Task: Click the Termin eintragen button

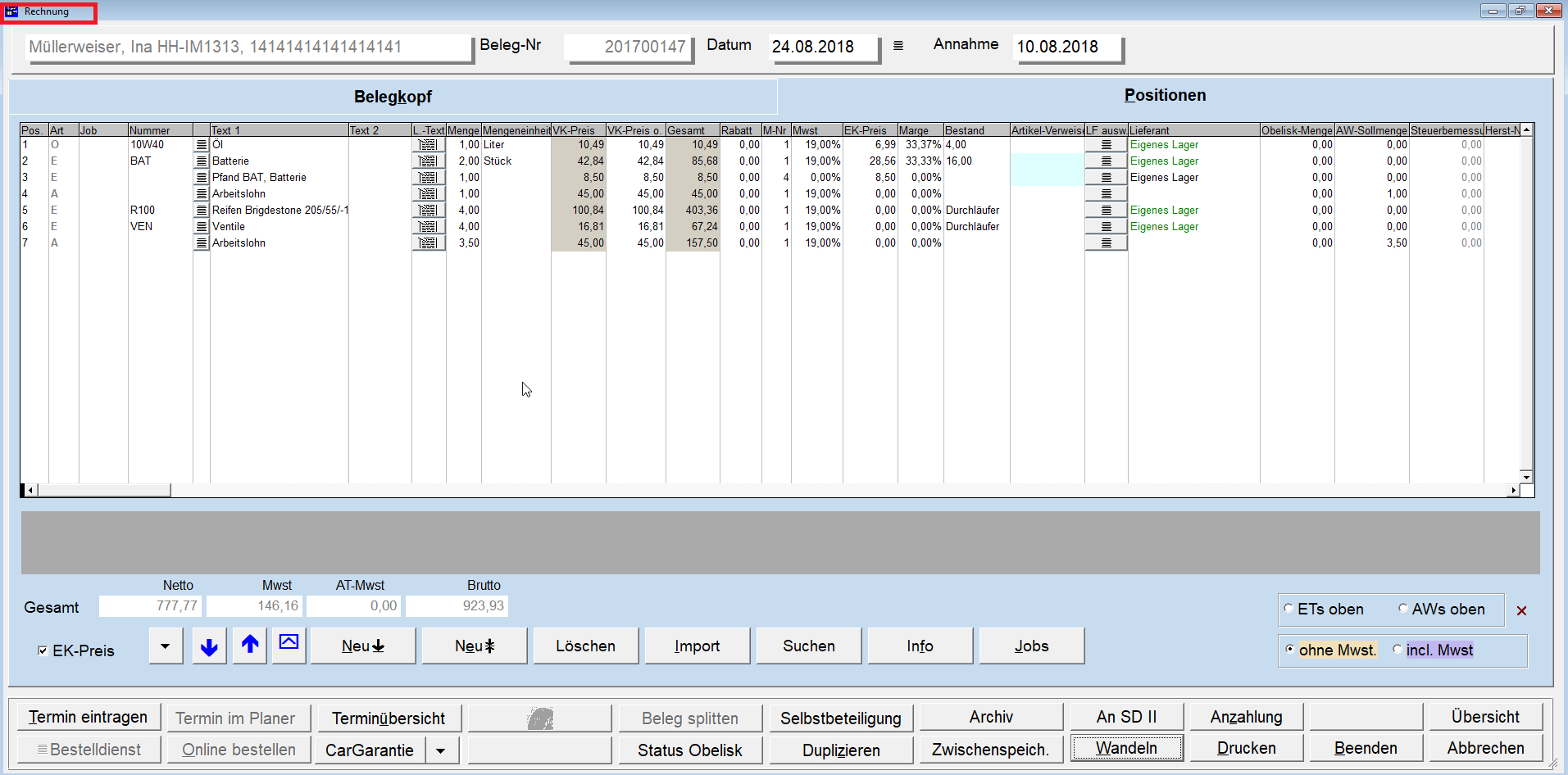Action: [x=89, y=718]
